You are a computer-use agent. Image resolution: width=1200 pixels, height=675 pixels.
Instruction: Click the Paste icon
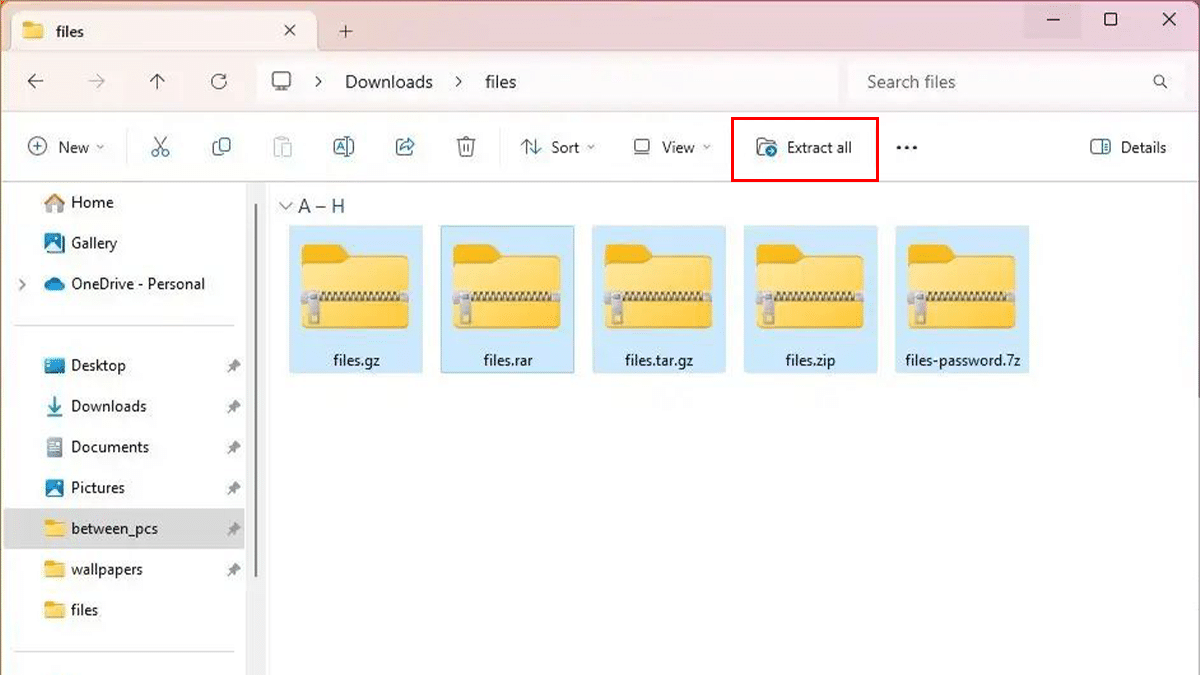282,147
